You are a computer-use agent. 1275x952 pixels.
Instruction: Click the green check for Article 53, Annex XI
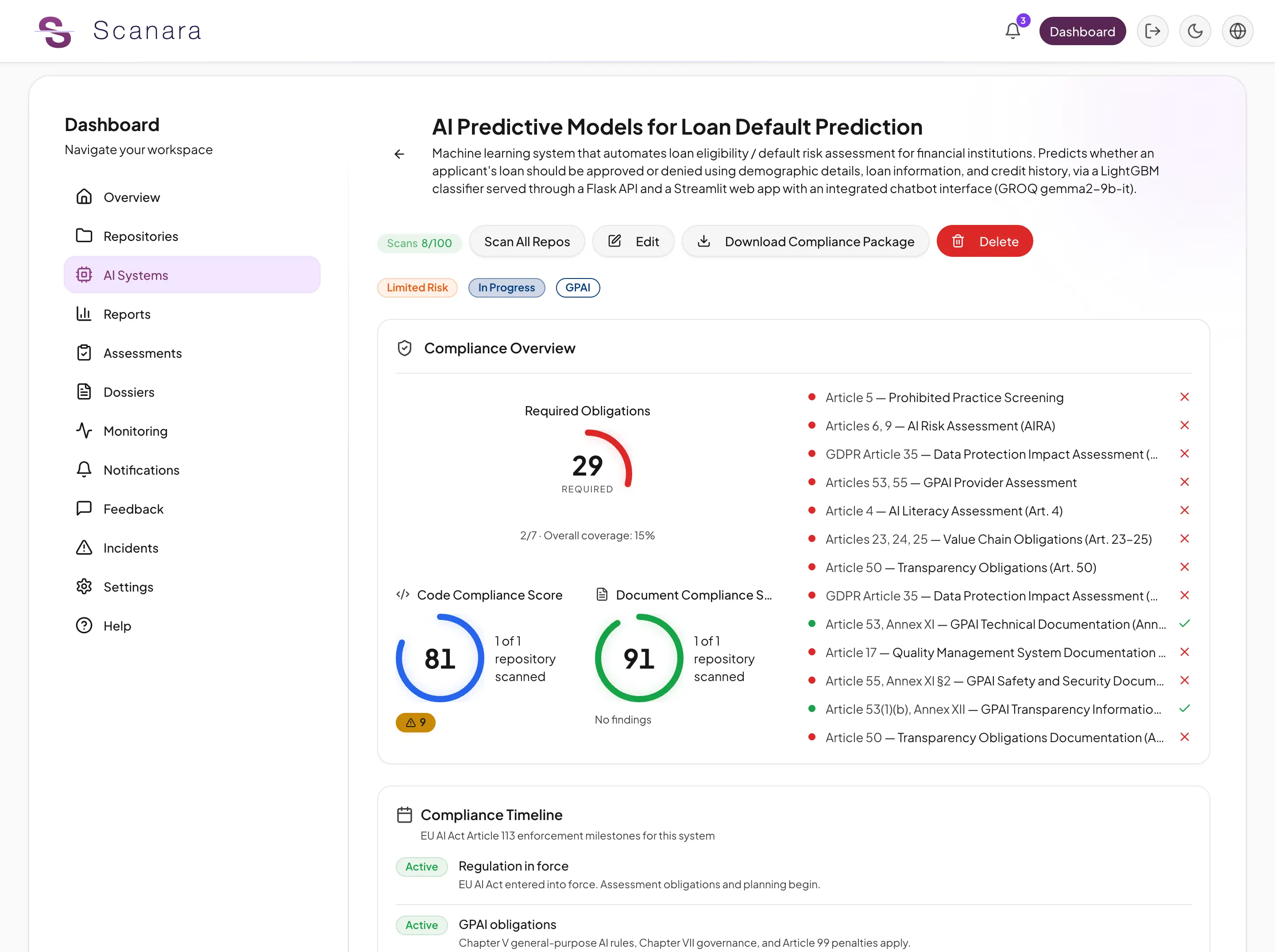(x=1185, y=623)
